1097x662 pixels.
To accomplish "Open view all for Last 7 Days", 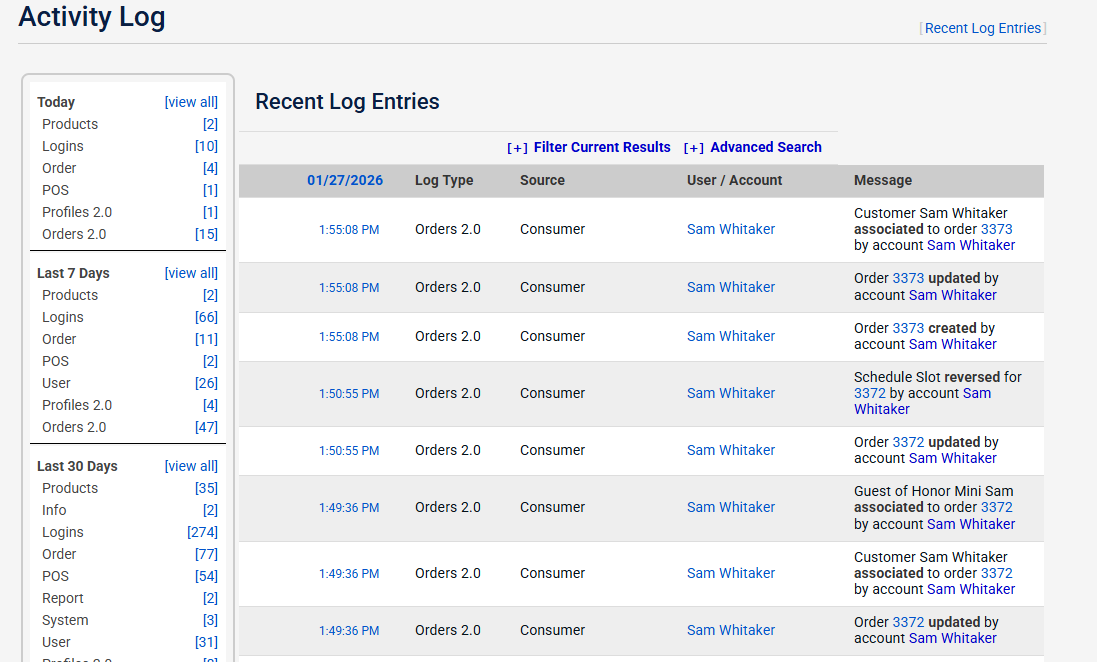I will 191,273.
